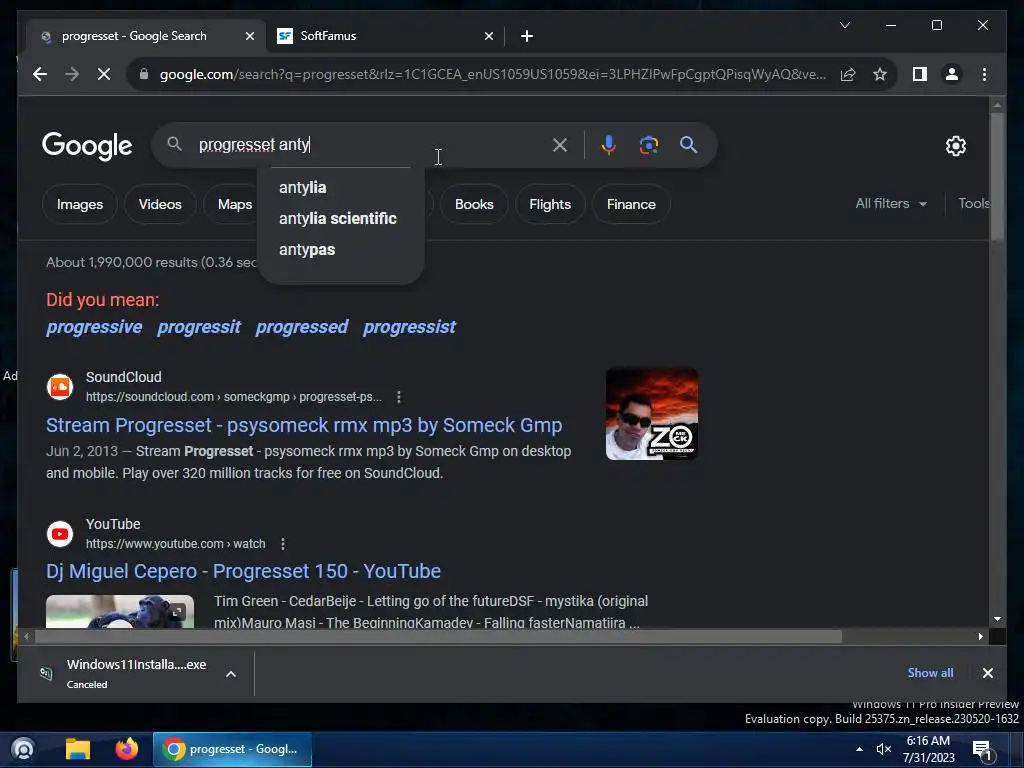Click the Chrome taskbar button
Screen dimensions: 1024x768
click(x=232, y=749)
